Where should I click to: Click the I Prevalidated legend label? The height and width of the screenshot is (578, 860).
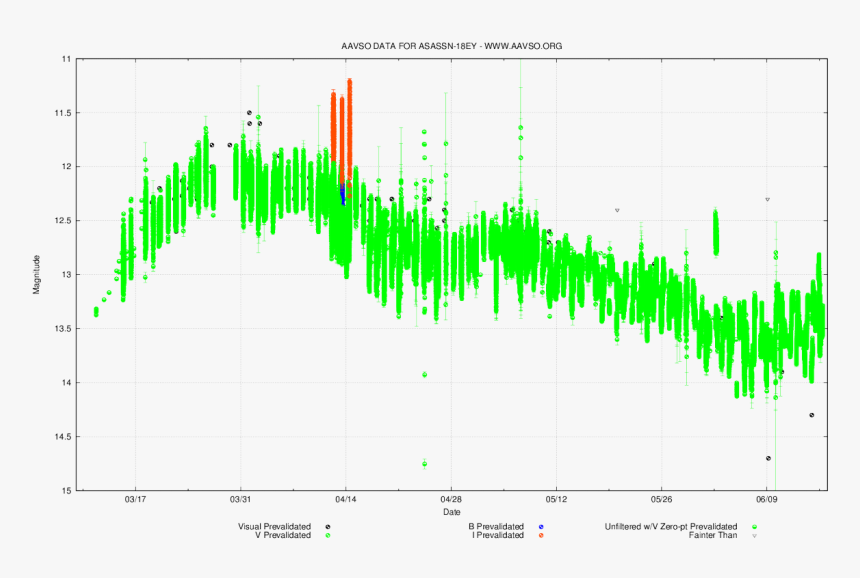click(x=498, y=535)
